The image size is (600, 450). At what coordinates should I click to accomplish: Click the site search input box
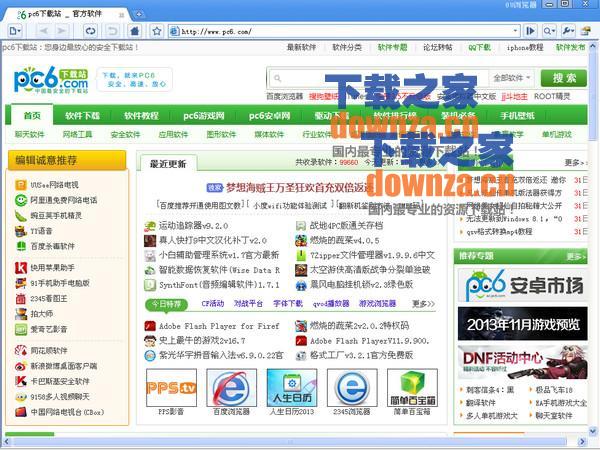379,78
